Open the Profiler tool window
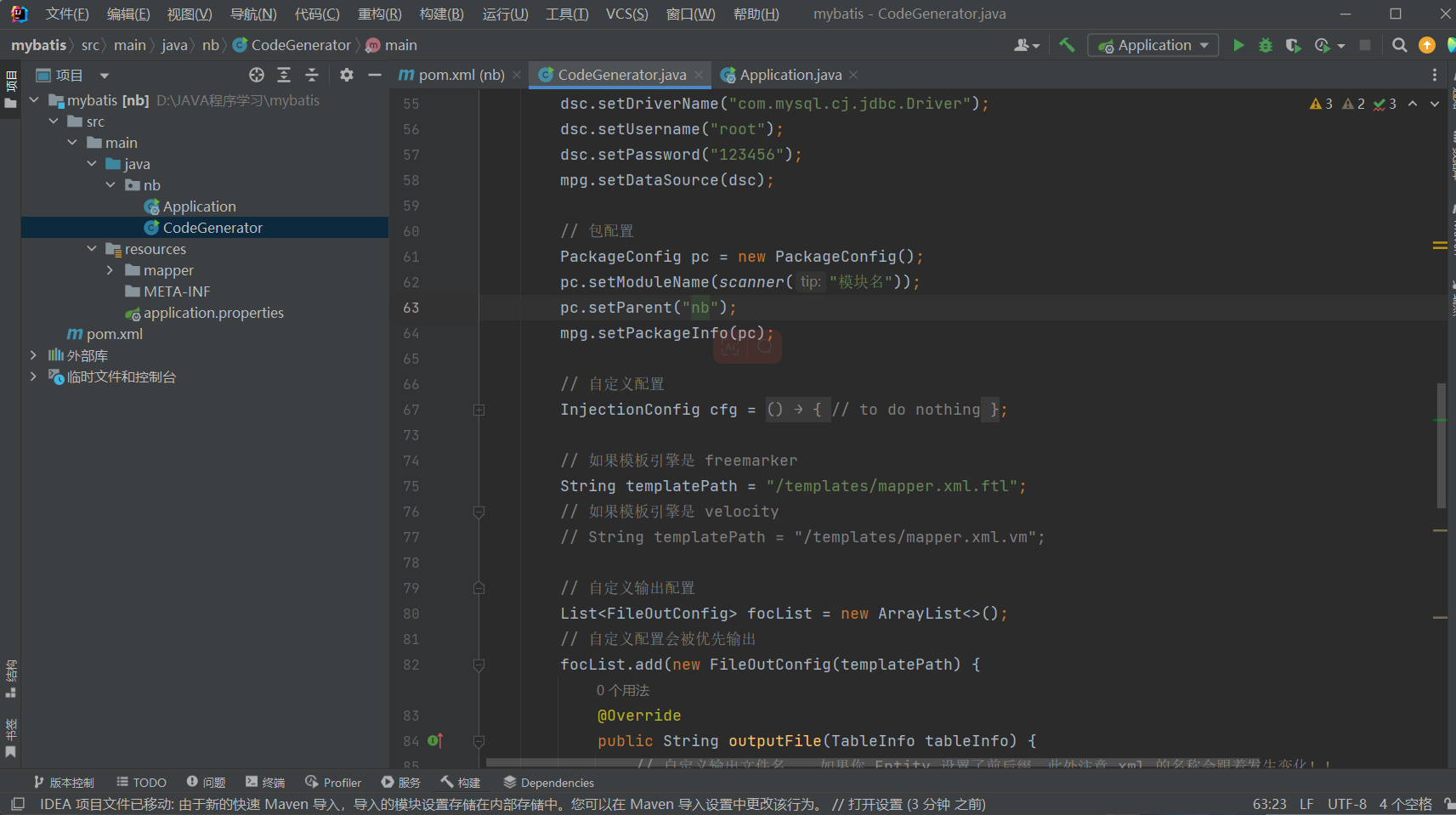 coord(333,783)
